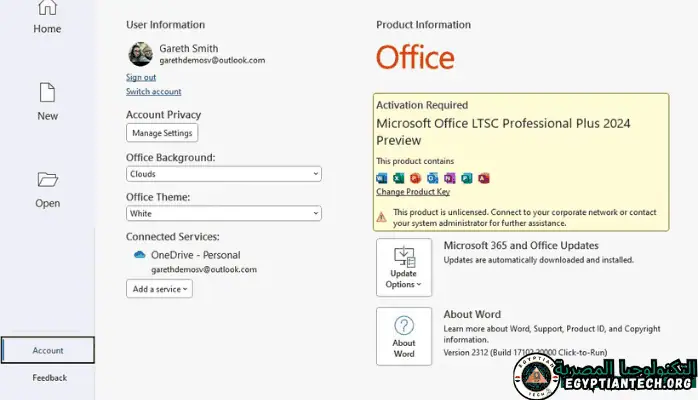Image resolution: width=698 pixels, height=400 pixels.
Task: Open the Open files page
Action: (x=47, y=190)
